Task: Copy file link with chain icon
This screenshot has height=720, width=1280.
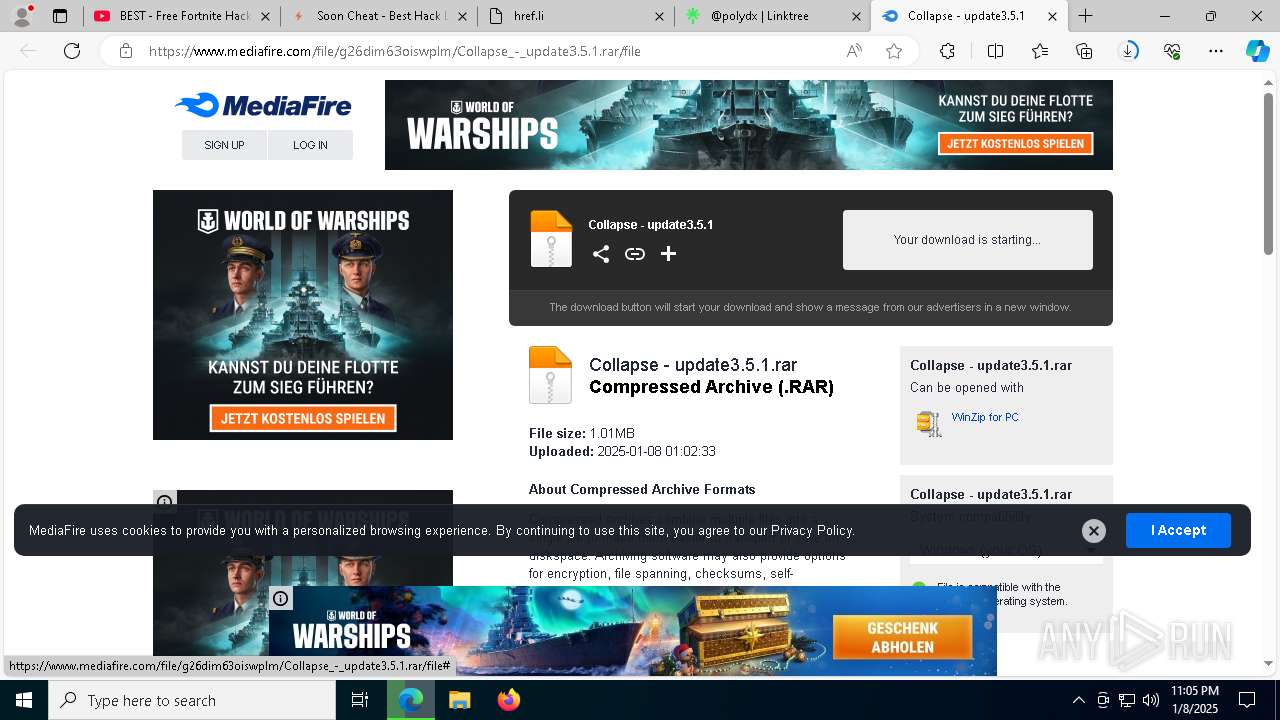Action: pyautogui.click(x=634, y=254)
